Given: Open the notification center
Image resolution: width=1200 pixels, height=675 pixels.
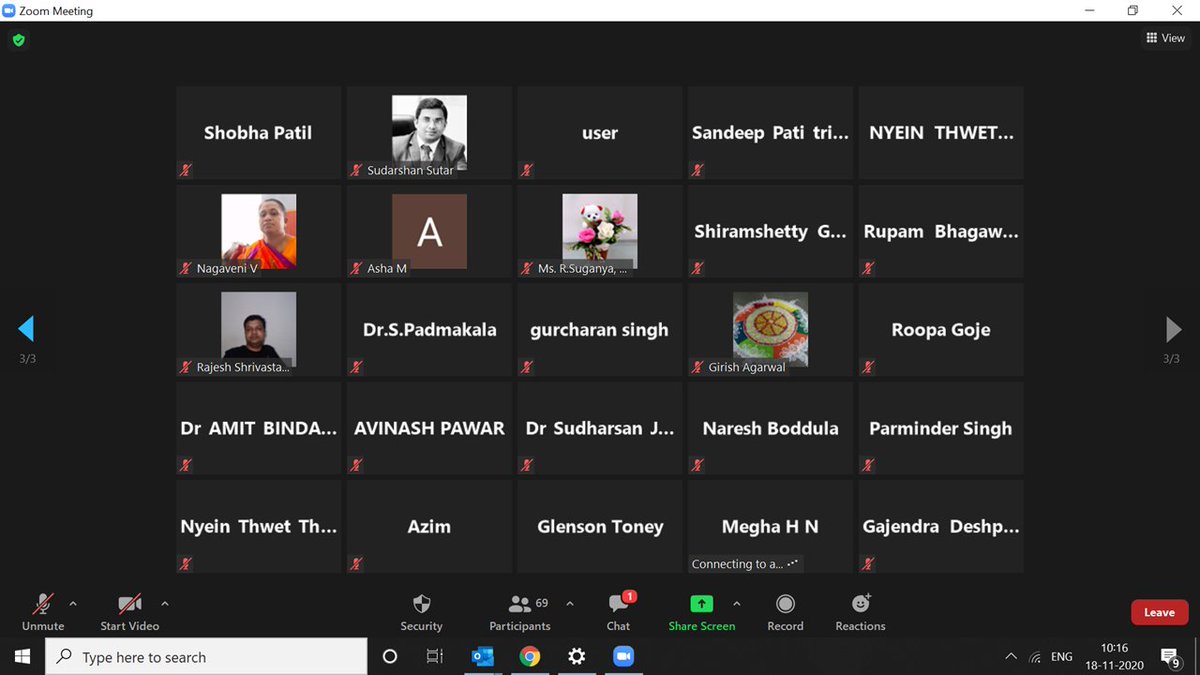Looking at the screenshot, I should tap(1171, 657).
